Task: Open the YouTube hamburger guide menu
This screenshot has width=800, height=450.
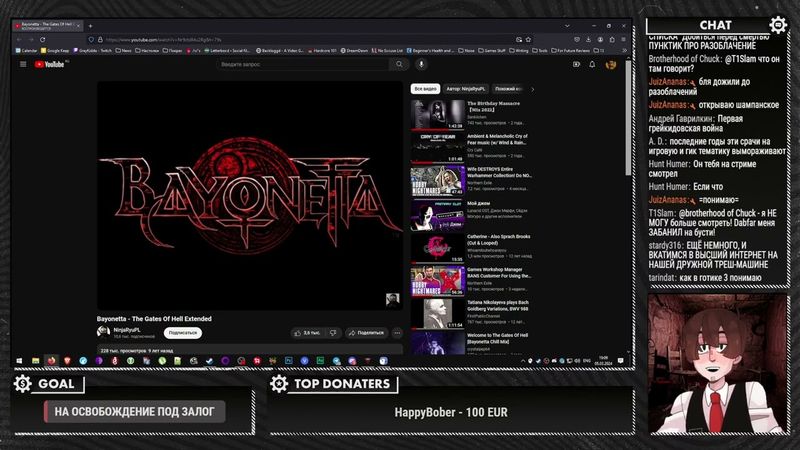Action: (23, 64)
